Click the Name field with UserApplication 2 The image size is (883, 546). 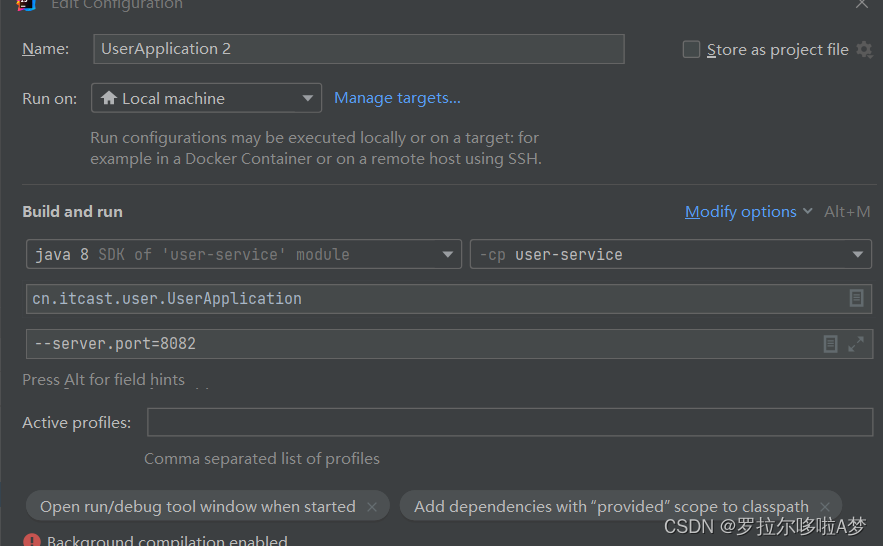click(359, 49)
